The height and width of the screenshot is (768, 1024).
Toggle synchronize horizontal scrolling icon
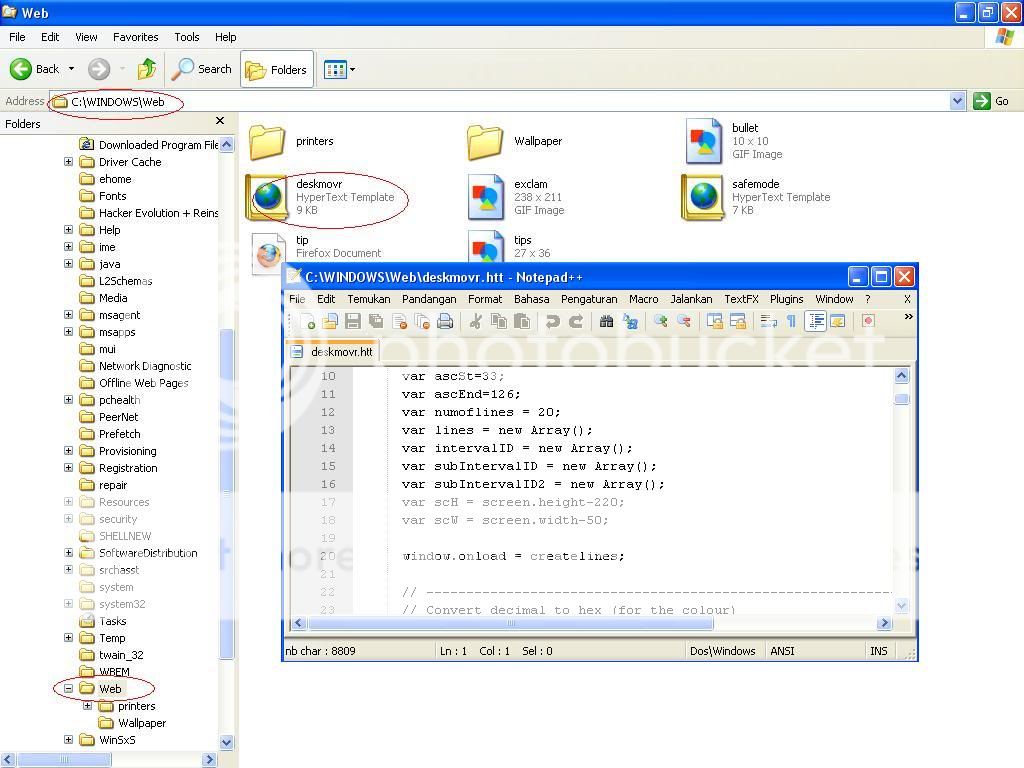[x=738, y=321]
